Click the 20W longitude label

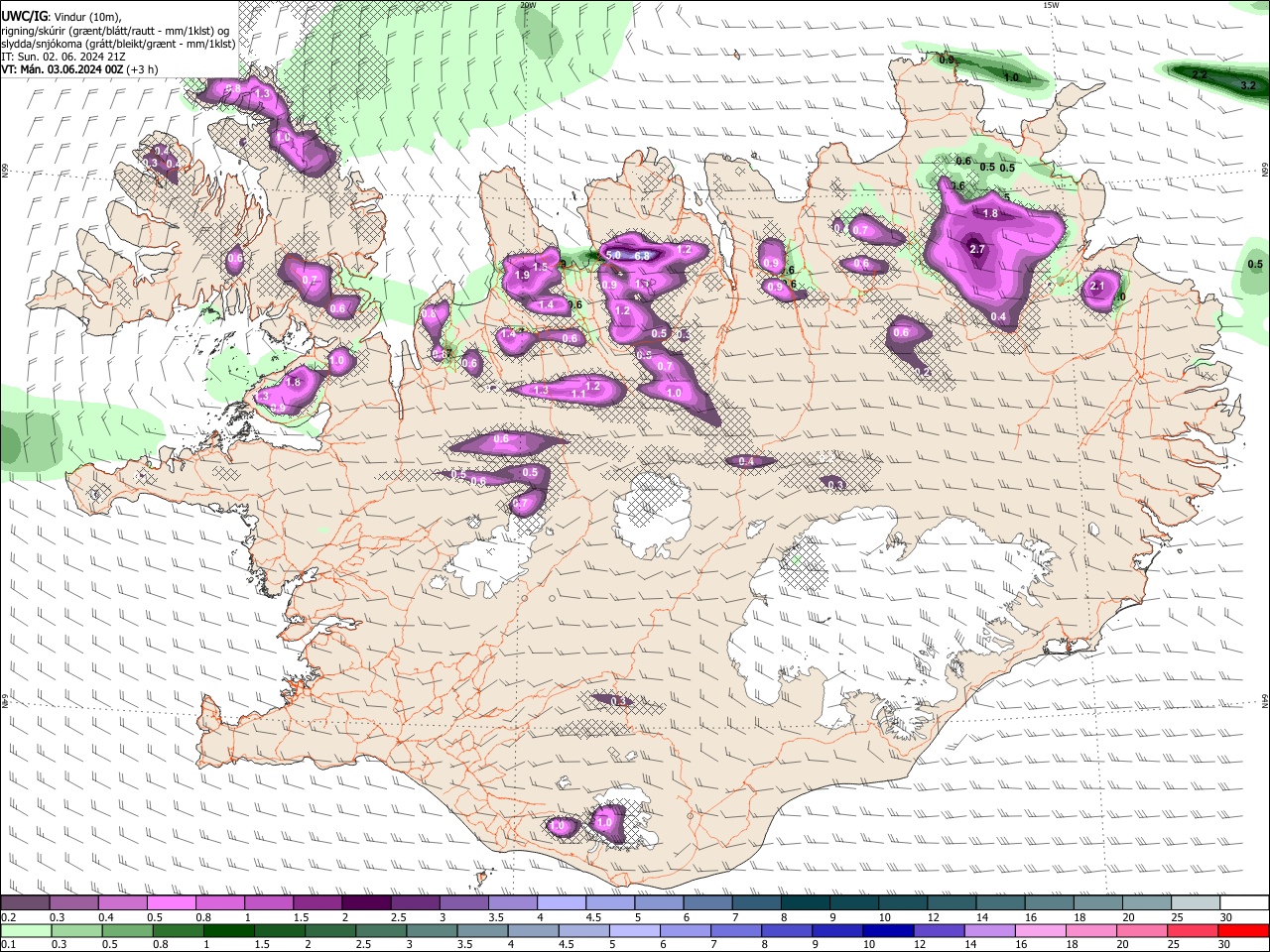click(x=527, y=5)
